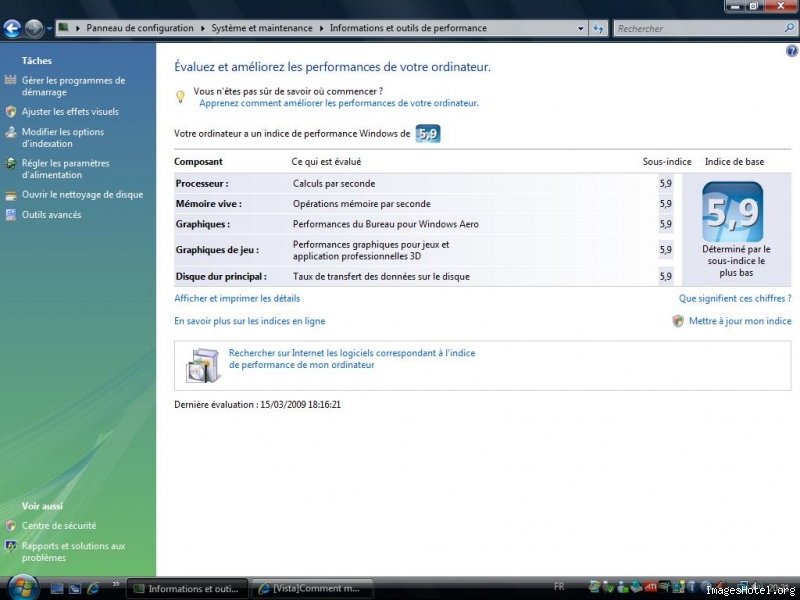Screen dimensions: 800x600
Task: Click the small 5,9 performance index badge
Action: coord(428,134)
